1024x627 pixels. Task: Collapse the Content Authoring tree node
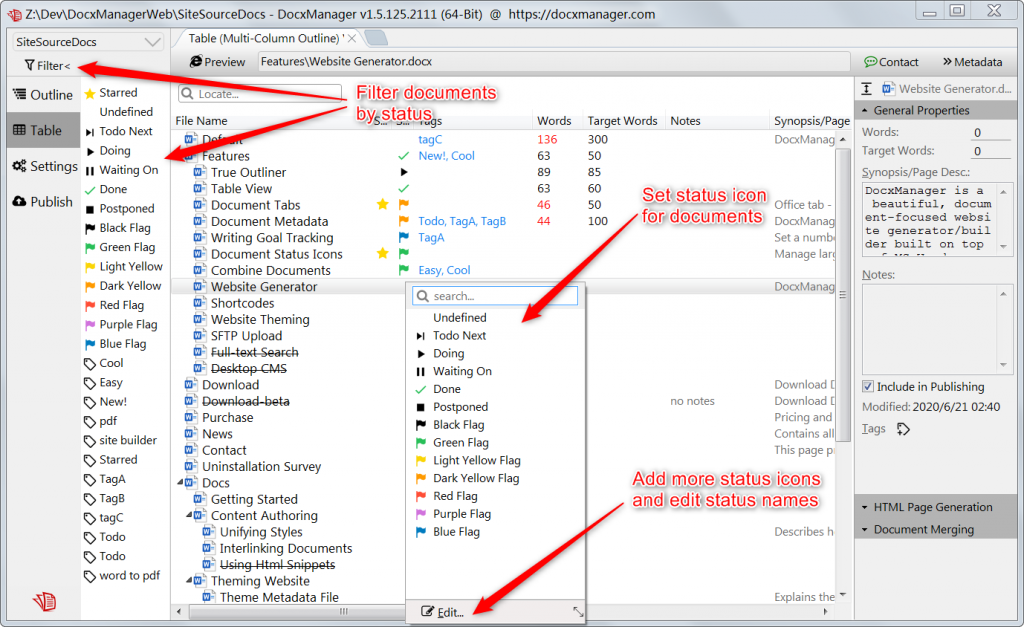189,515
